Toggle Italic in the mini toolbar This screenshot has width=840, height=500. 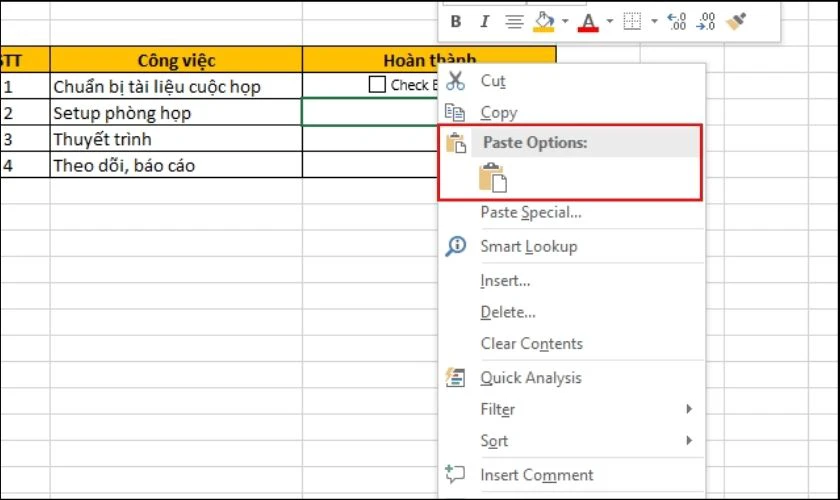pyautogui.click(x=485, y=21)
